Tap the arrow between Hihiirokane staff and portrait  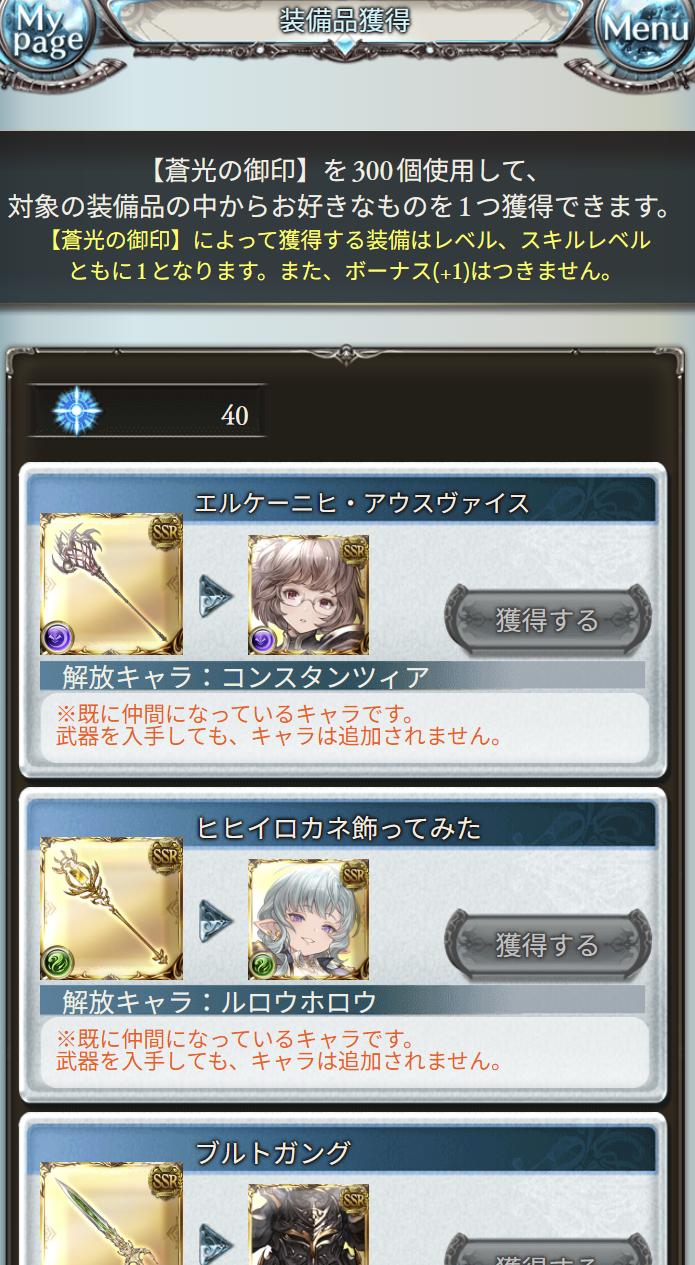(x=216, y=921)
